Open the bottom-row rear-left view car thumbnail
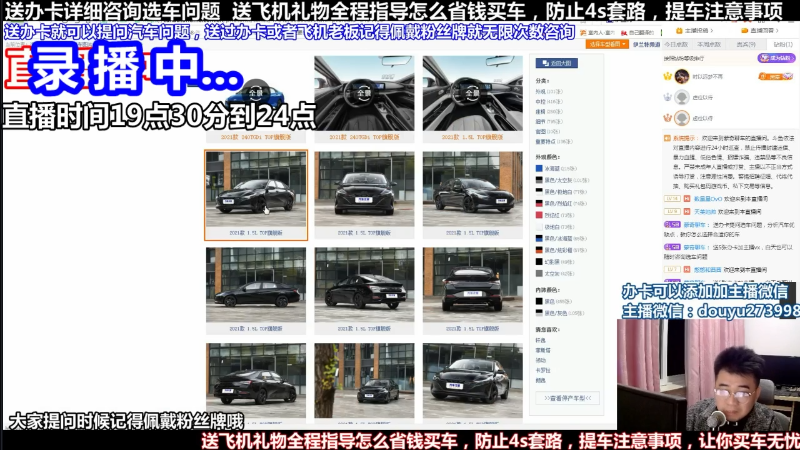 tap(256, 383)
